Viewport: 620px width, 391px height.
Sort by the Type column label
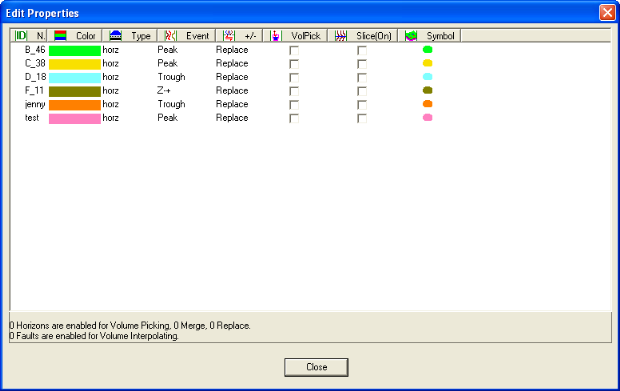coord(141,36)
